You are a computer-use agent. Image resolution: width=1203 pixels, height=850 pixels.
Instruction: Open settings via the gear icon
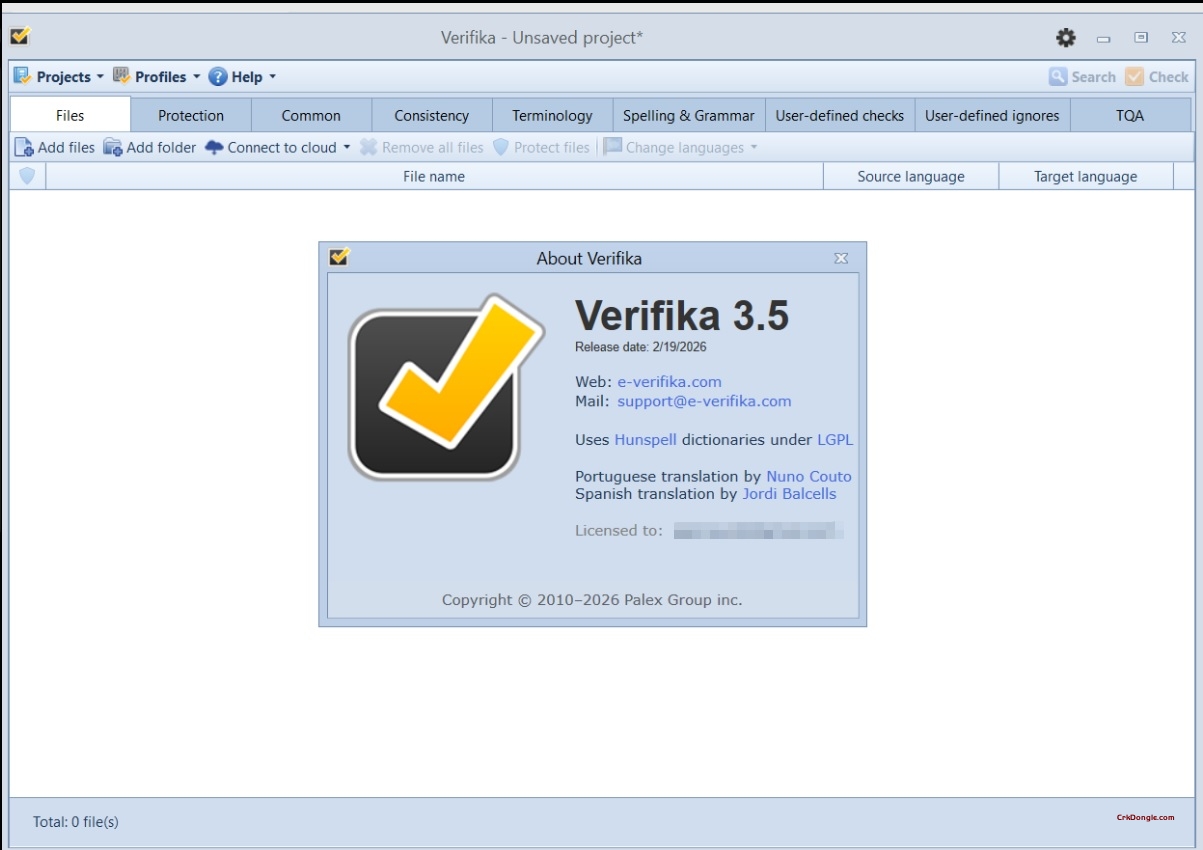tap(1066, 38)
